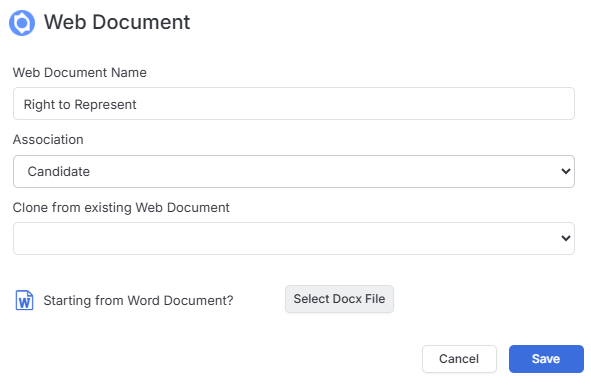591x390 pixels.
Task: Cancel the Web Document dialog
Action: point(459,359)
